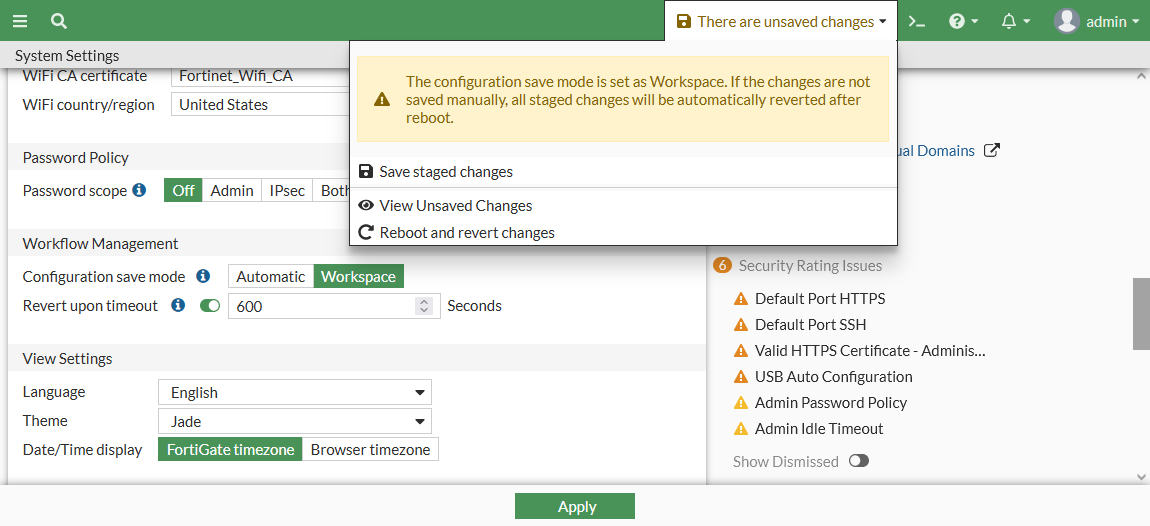Screen dimensions: 1150x526
Task: Toggle the Revert upon timeout switch
Action: [210, 306]
